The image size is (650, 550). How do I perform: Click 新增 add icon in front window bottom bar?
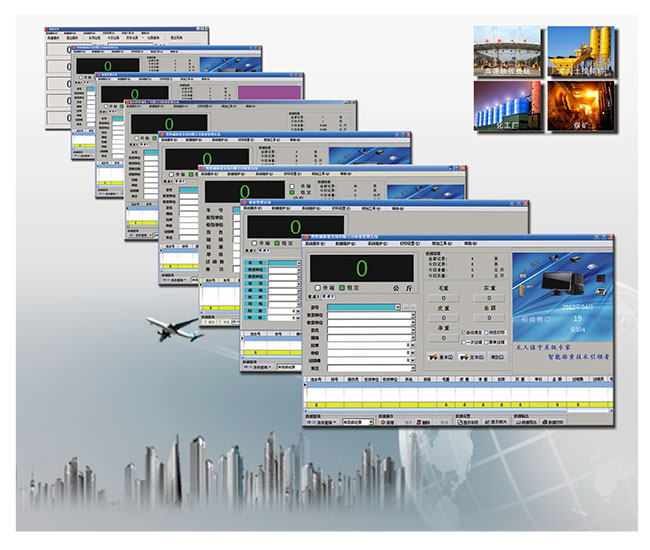(x=383, y=422)
